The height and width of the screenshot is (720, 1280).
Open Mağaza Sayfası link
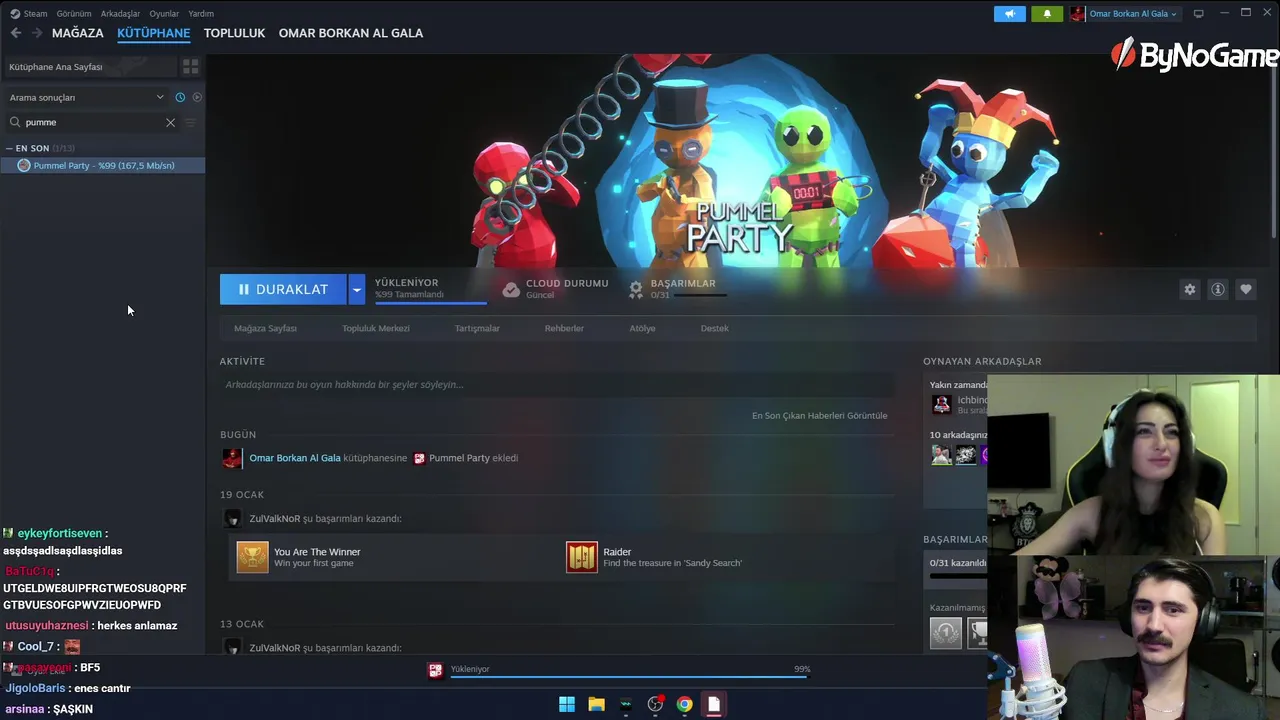coord(265,328)
